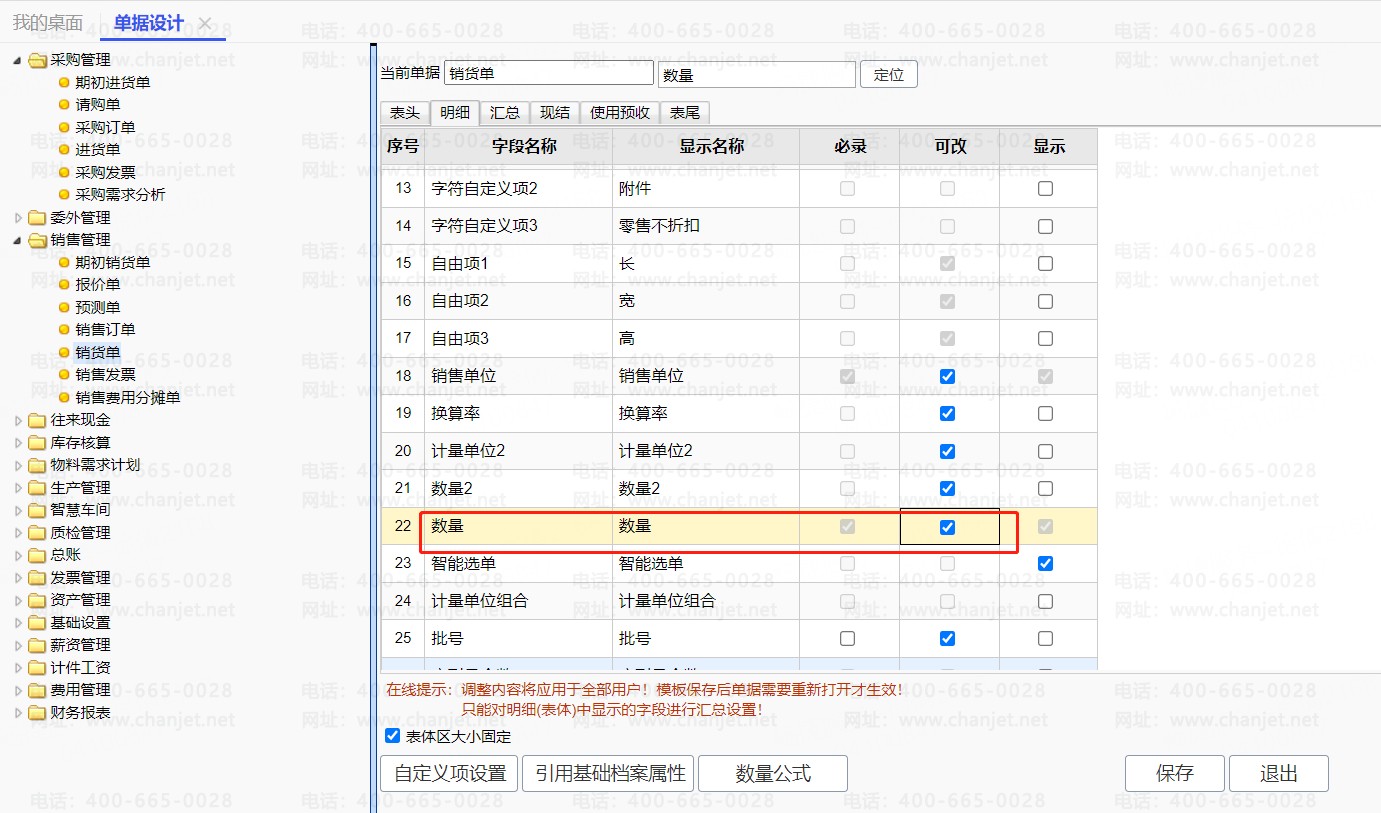The height and width of the screenshot is (813, 1381).
Task: Switch to the 汇总 tab
Action: pos(505,113)
